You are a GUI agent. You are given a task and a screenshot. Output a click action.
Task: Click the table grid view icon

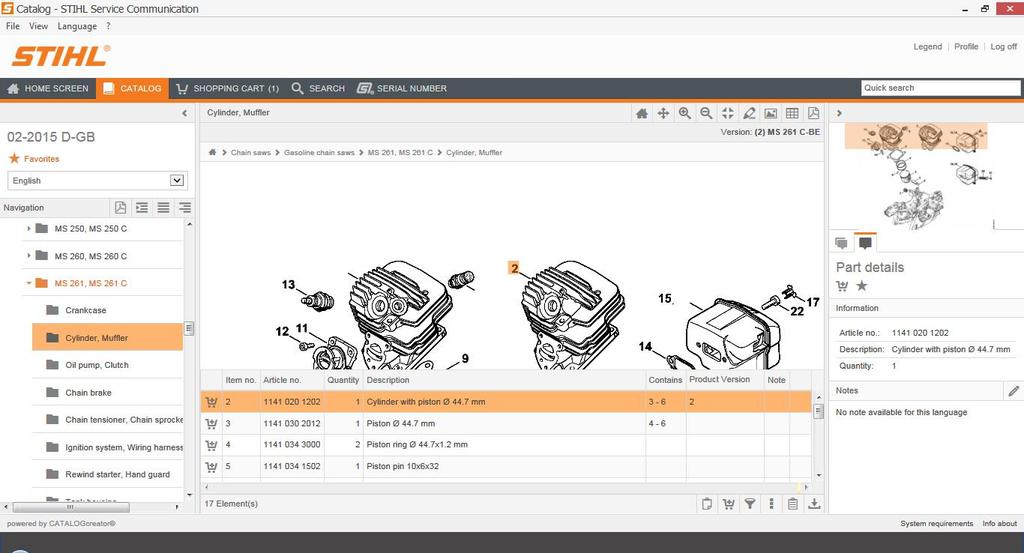[x=792, y=114]
